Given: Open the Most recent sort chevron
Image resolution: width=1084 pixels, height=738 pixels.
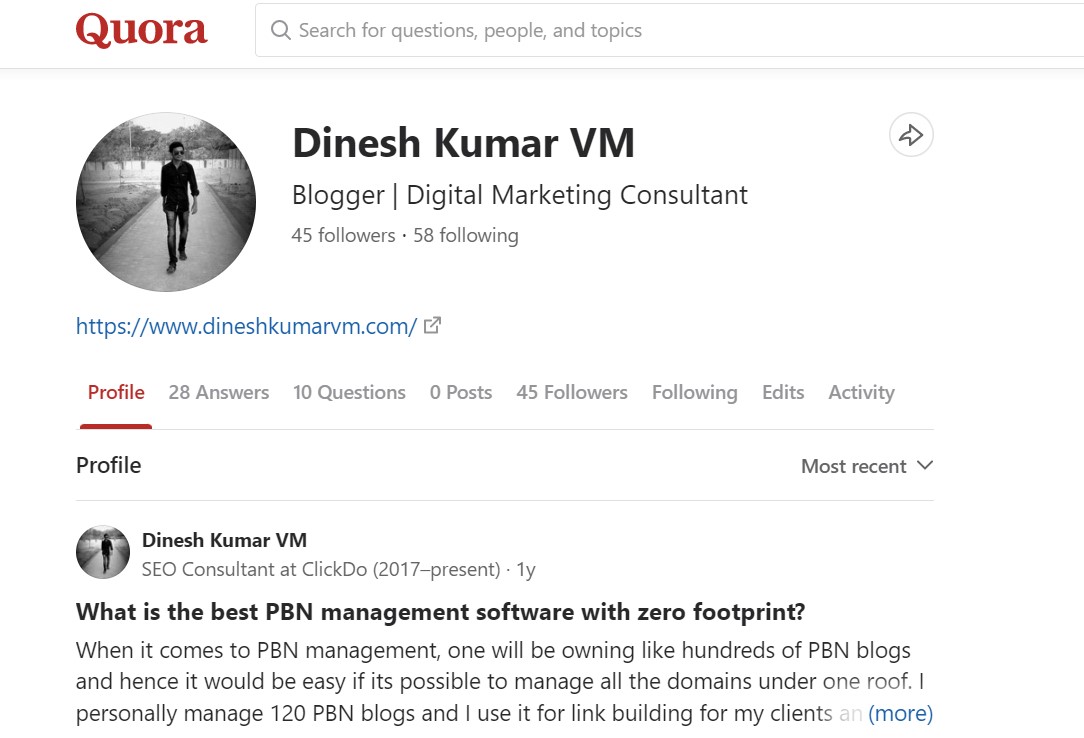Looking at the screenshot, I should pos(925,465).
